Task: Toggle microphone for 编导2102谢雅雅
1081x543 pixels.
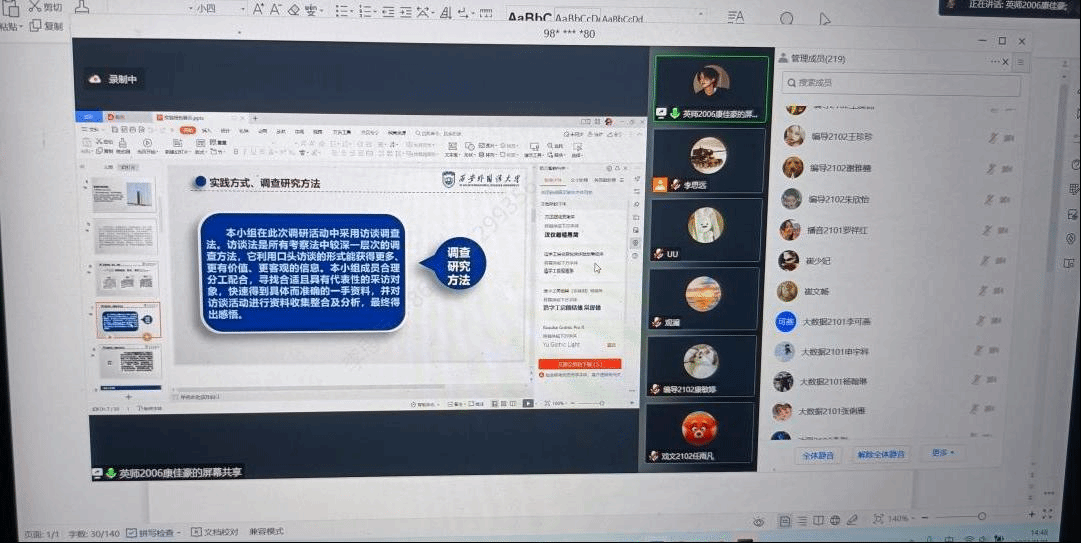Action: pos(994,169)
